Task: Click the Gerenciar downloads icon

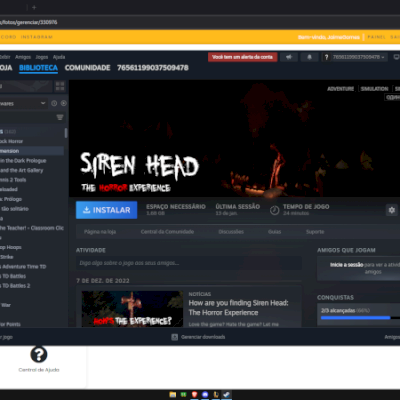Action: pyautogui.click(x=174, y=337)
